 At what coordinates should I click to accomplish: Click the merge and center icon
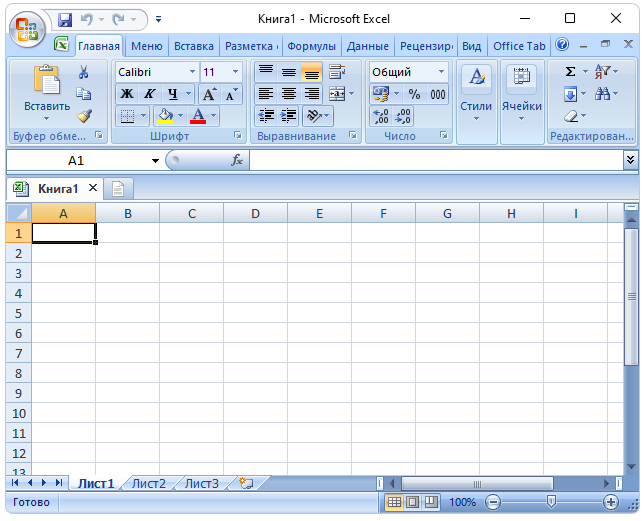coord(337,94)
